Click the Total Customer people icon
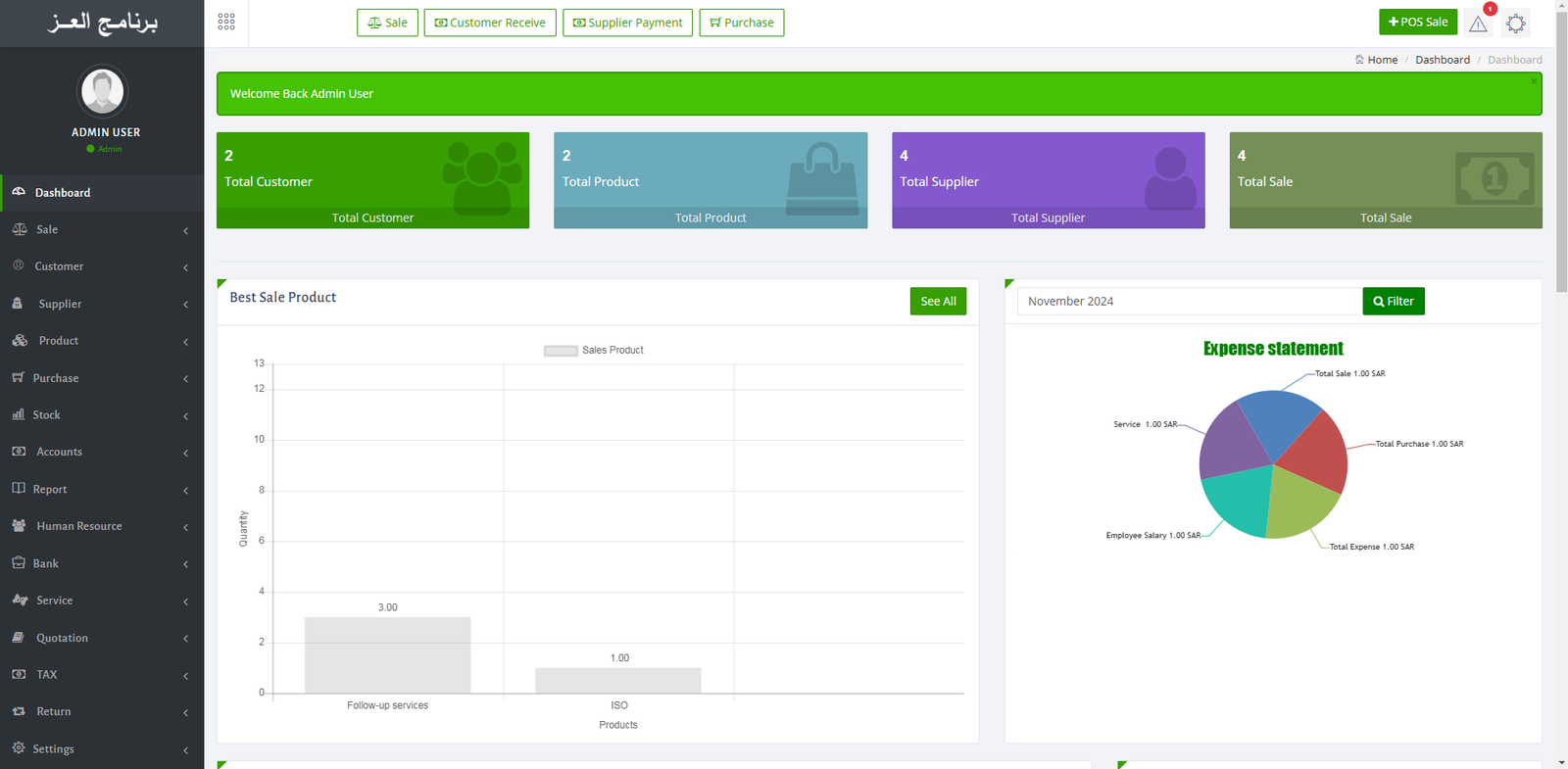This screenshot has height=769, width=1568. (x=481, y=176)
